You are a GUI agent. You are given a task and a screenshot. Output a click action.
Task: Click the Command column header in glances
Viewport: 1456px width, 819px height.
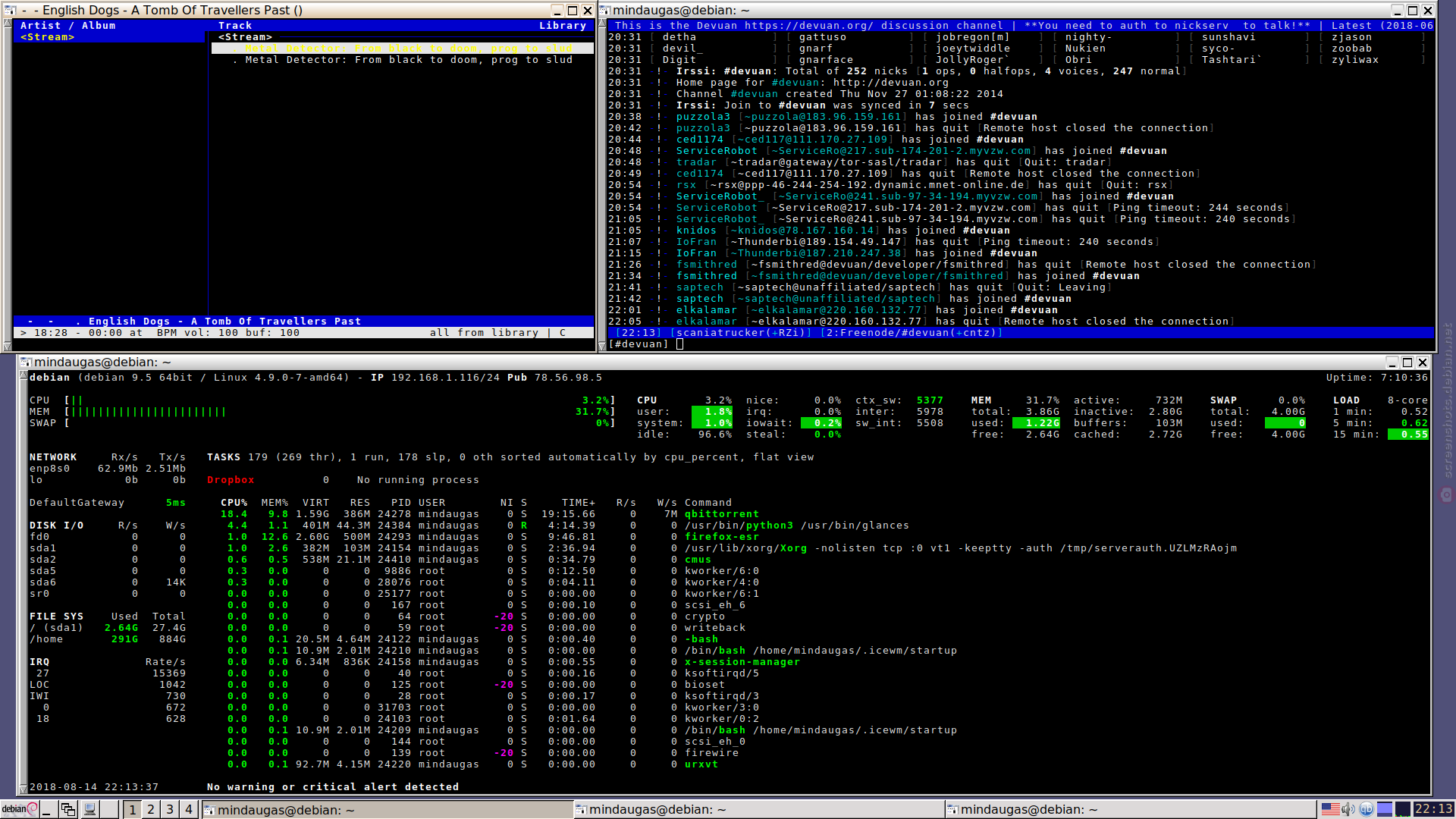708,502
